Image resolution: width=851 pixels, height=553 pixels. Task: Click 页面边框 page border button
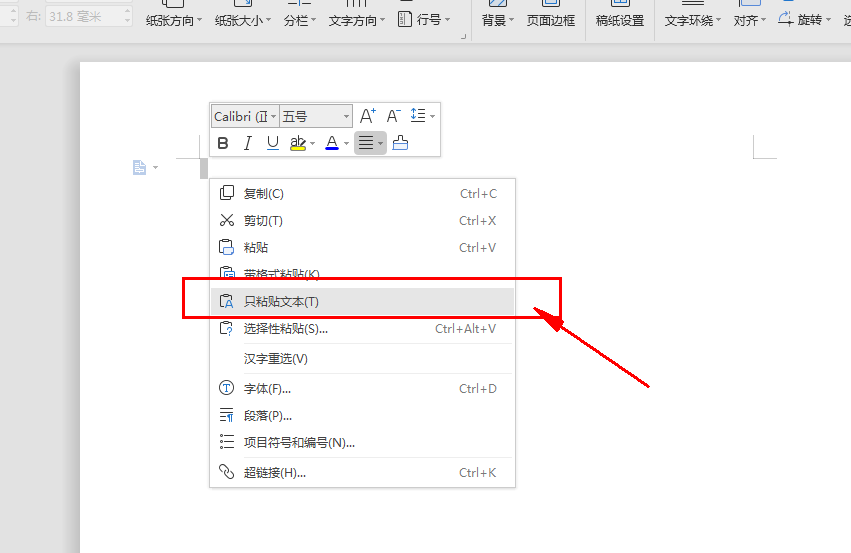551,20
